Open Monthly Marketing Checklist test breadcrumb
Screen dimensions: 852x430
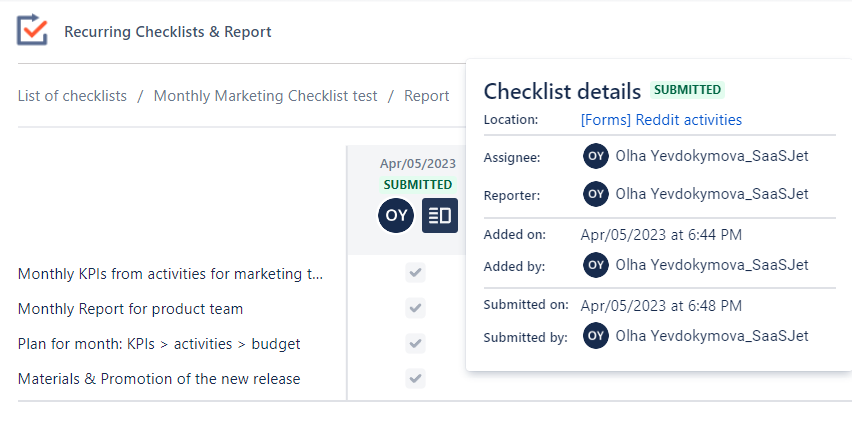click(265, 96)
